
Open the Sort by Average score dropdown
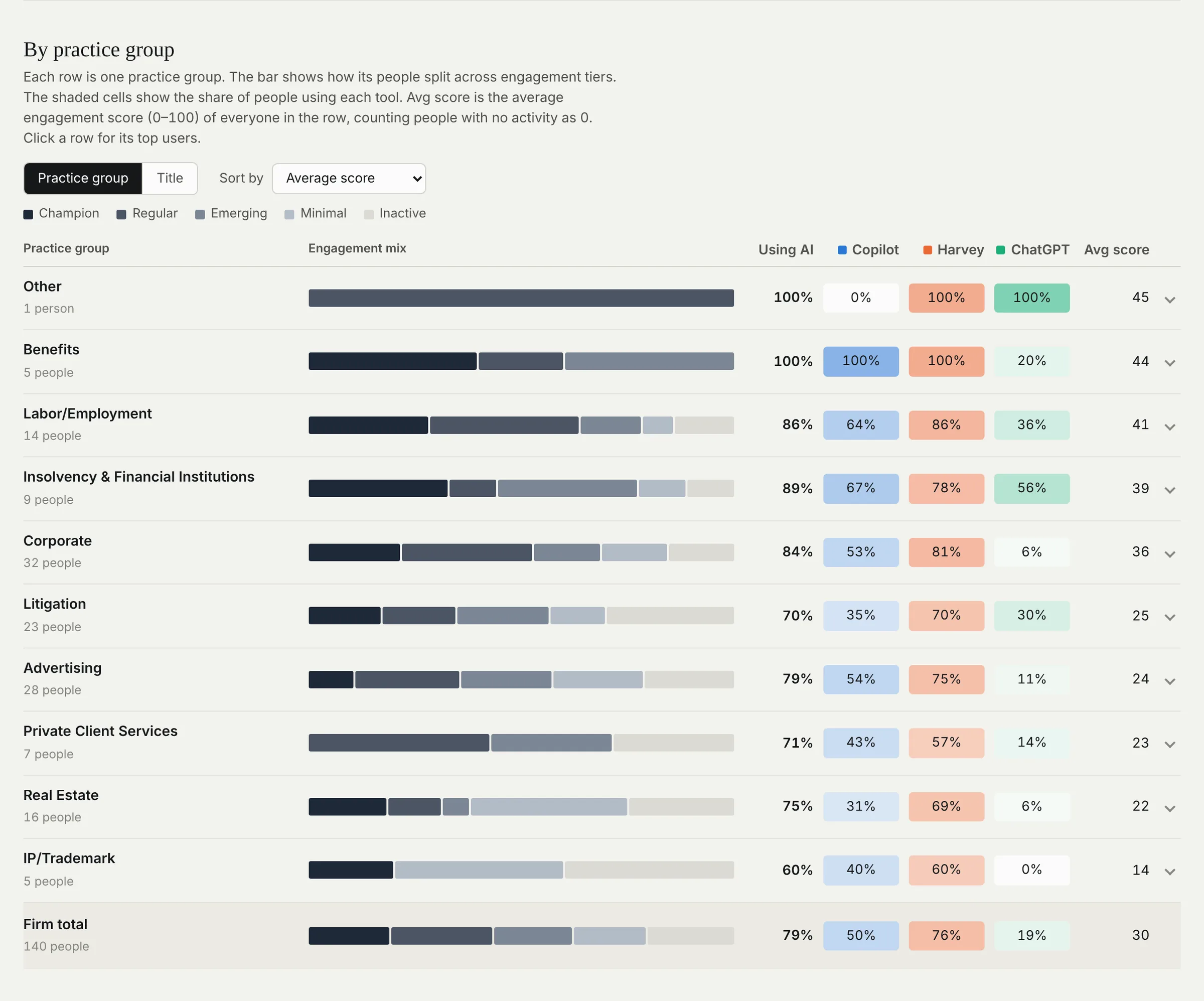[x=349, y=178]
